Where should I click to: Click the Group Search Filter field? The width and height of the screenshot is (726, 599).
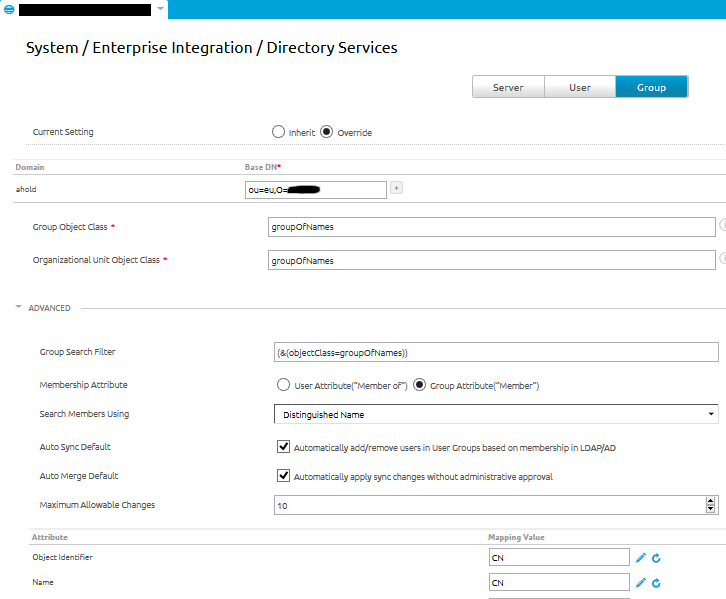(x=495, y=352)
